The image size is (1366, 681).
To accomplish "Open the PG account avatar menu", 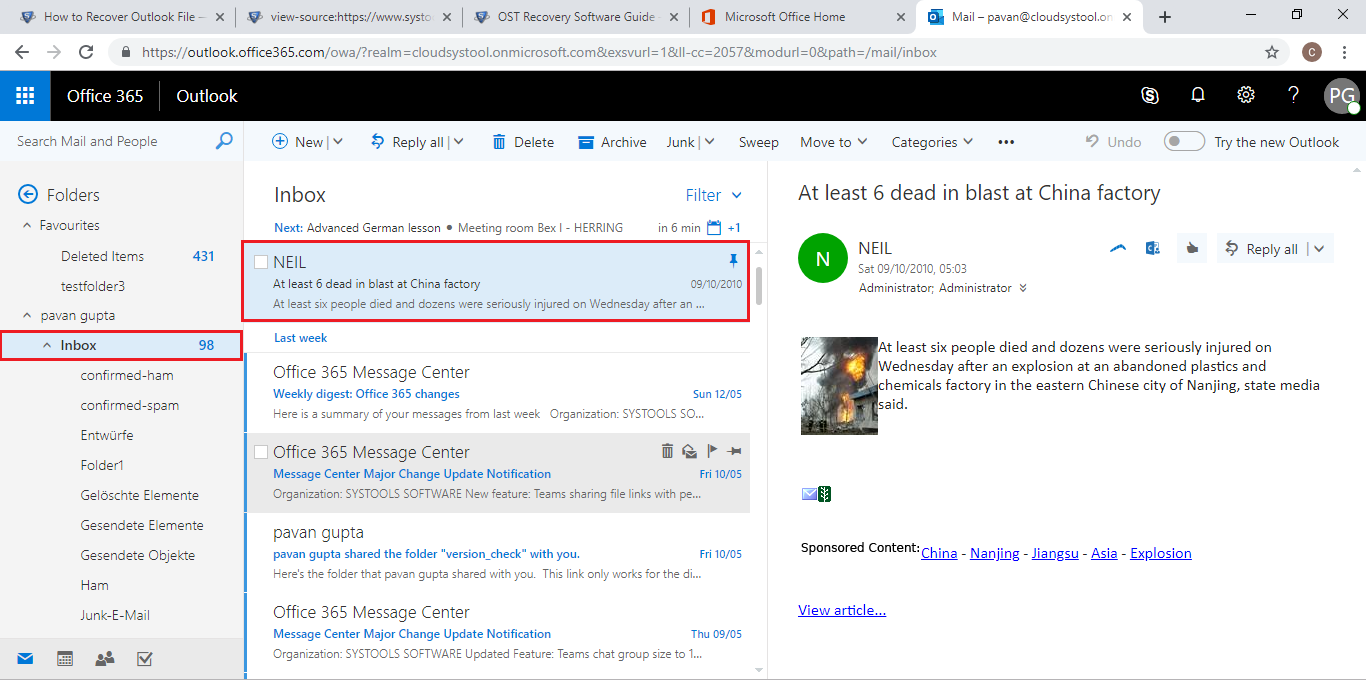I will pyautogui.click(x=1341, y=96).
